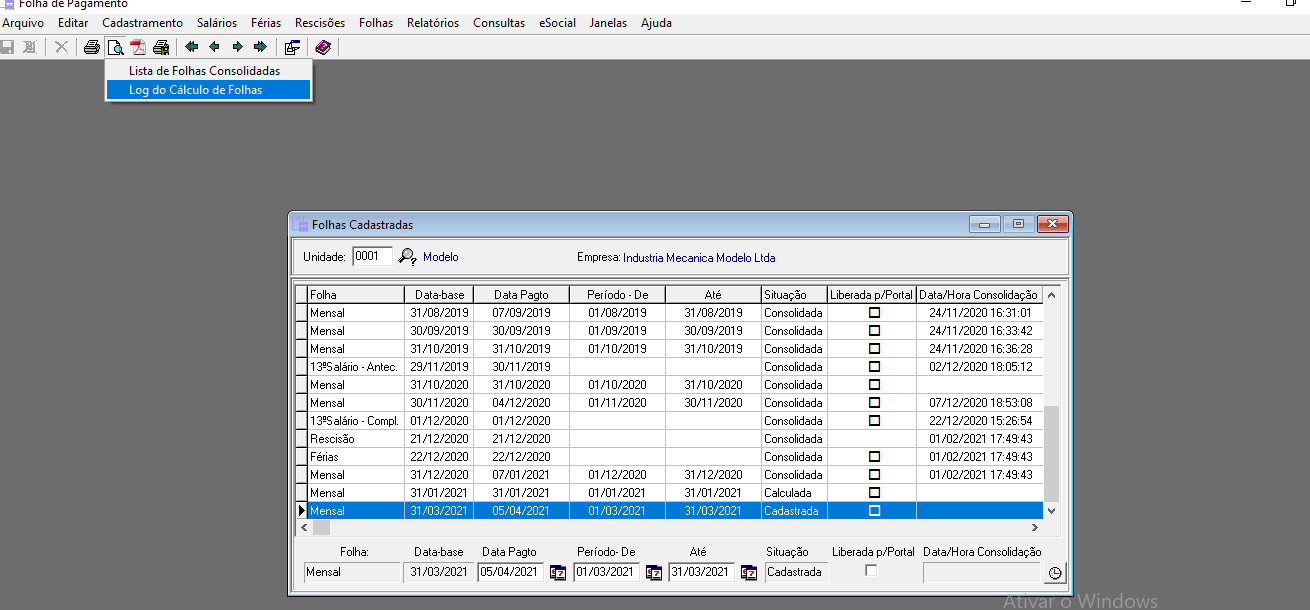Go to next record with right arrow
Screen dimensions: 1310x610
(237, 47)
